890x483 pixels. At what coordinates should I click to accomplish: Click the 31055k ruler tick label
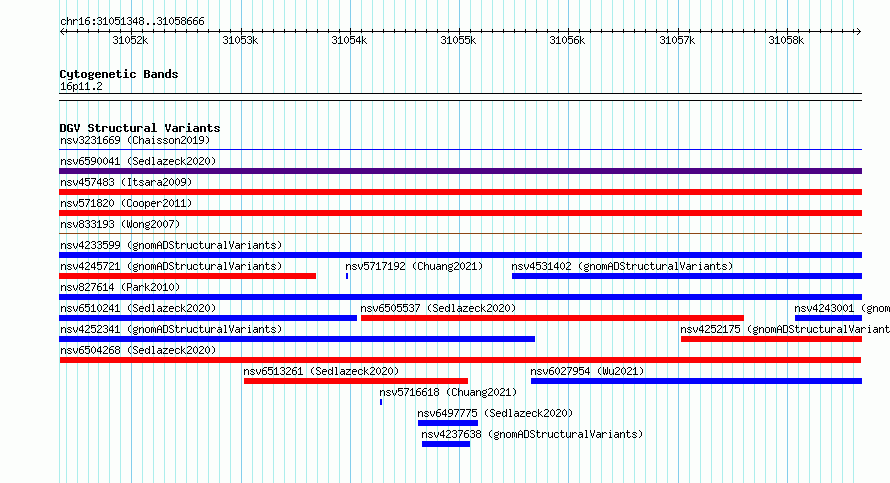(458, 40)
